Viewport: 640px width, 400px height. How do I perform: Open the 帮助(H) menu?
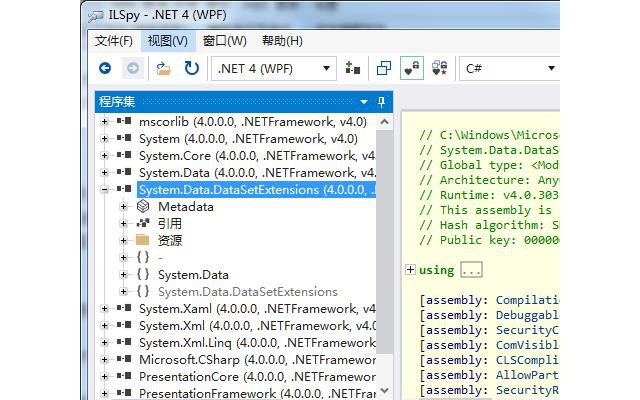coord(282,41)
